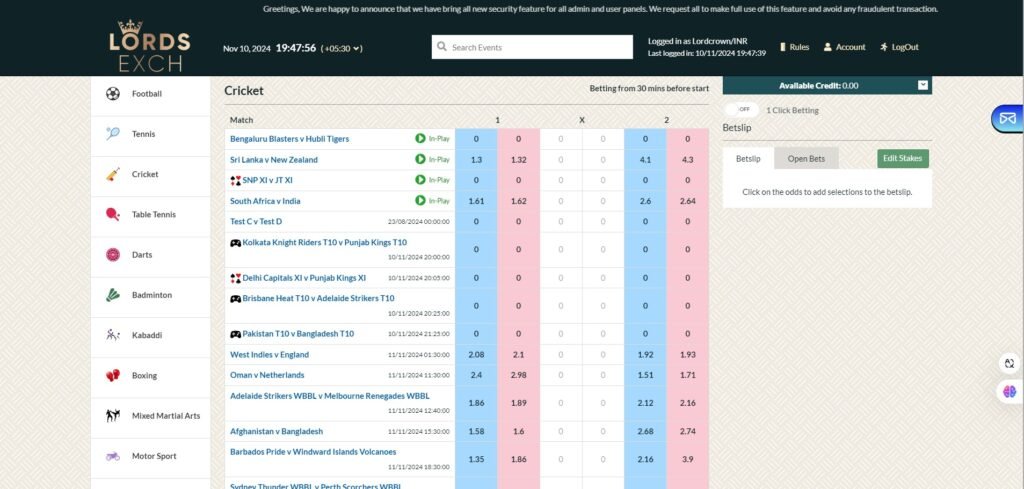The image size is (1024, 489).
Task: Open the Table Tennis paddle icon
Action: [113, 214]
